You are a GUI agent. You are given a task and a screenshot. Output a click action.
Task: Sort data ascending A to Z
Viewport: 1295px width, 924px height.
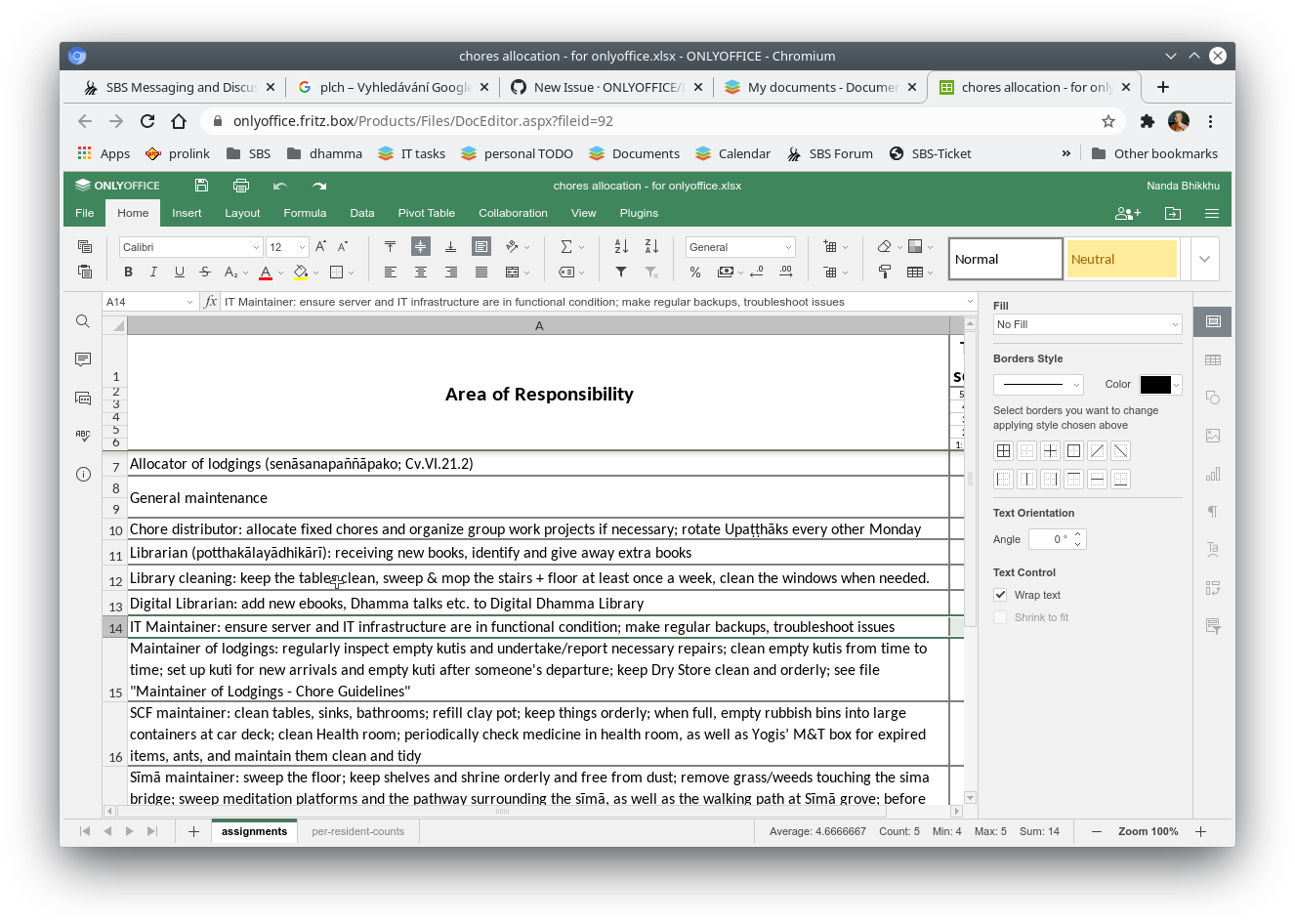click(x=620, y=246)
